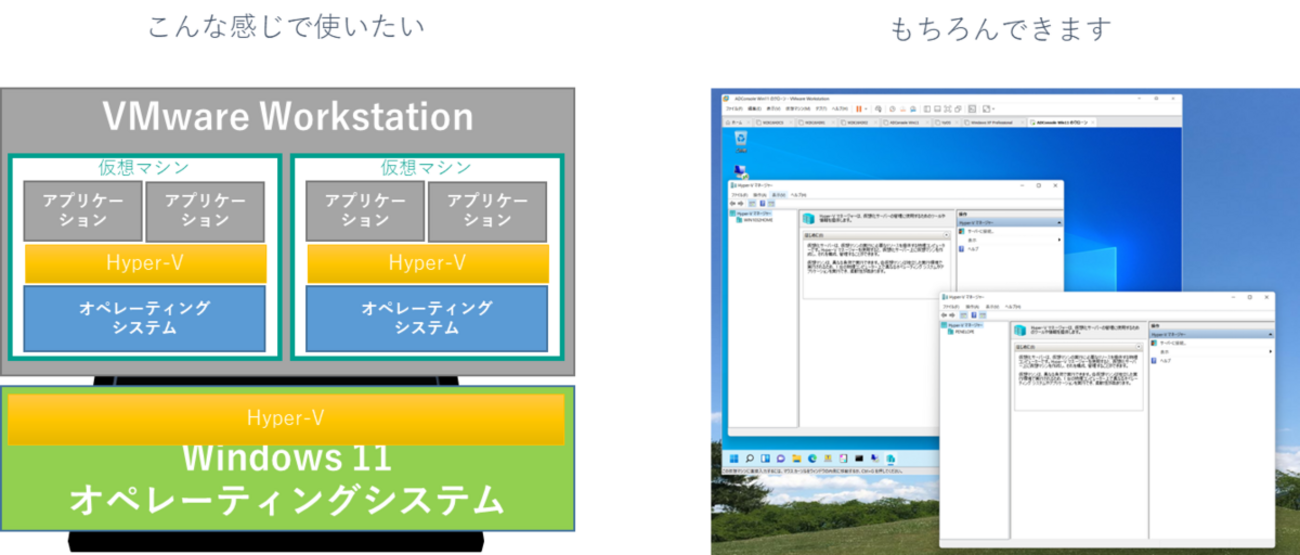
Task: Open タブ menu in VMware Workstation
Action: [x=821, y=109]
